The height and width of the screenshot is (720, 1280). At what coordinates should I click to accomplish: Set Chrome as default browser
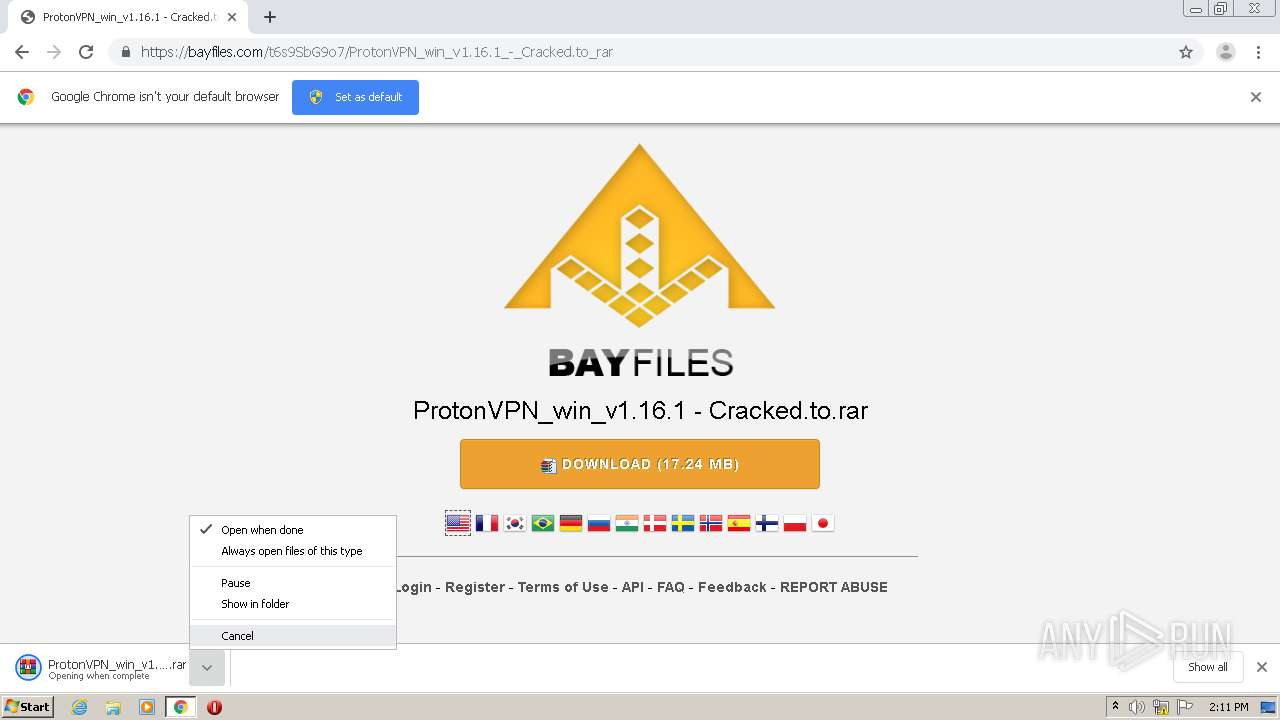click(355, 97)
